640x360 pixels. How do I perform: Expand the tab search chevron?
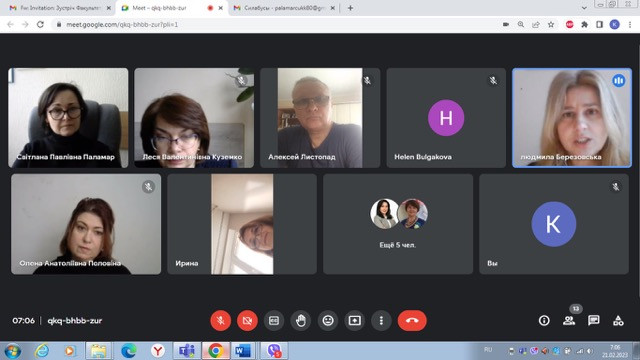(584, 8)
